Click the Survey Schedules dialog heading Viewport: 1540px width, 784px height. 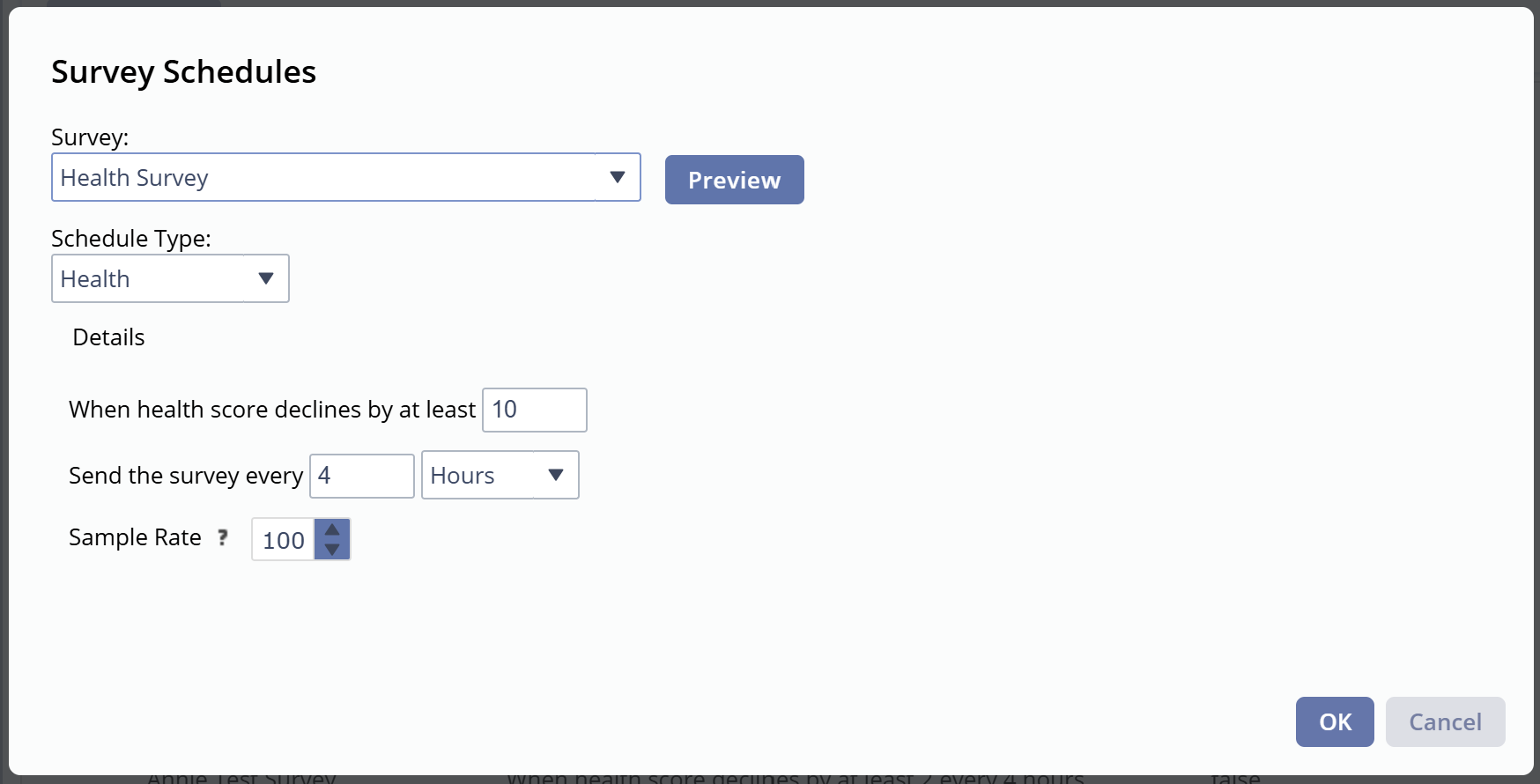(183, 72)
